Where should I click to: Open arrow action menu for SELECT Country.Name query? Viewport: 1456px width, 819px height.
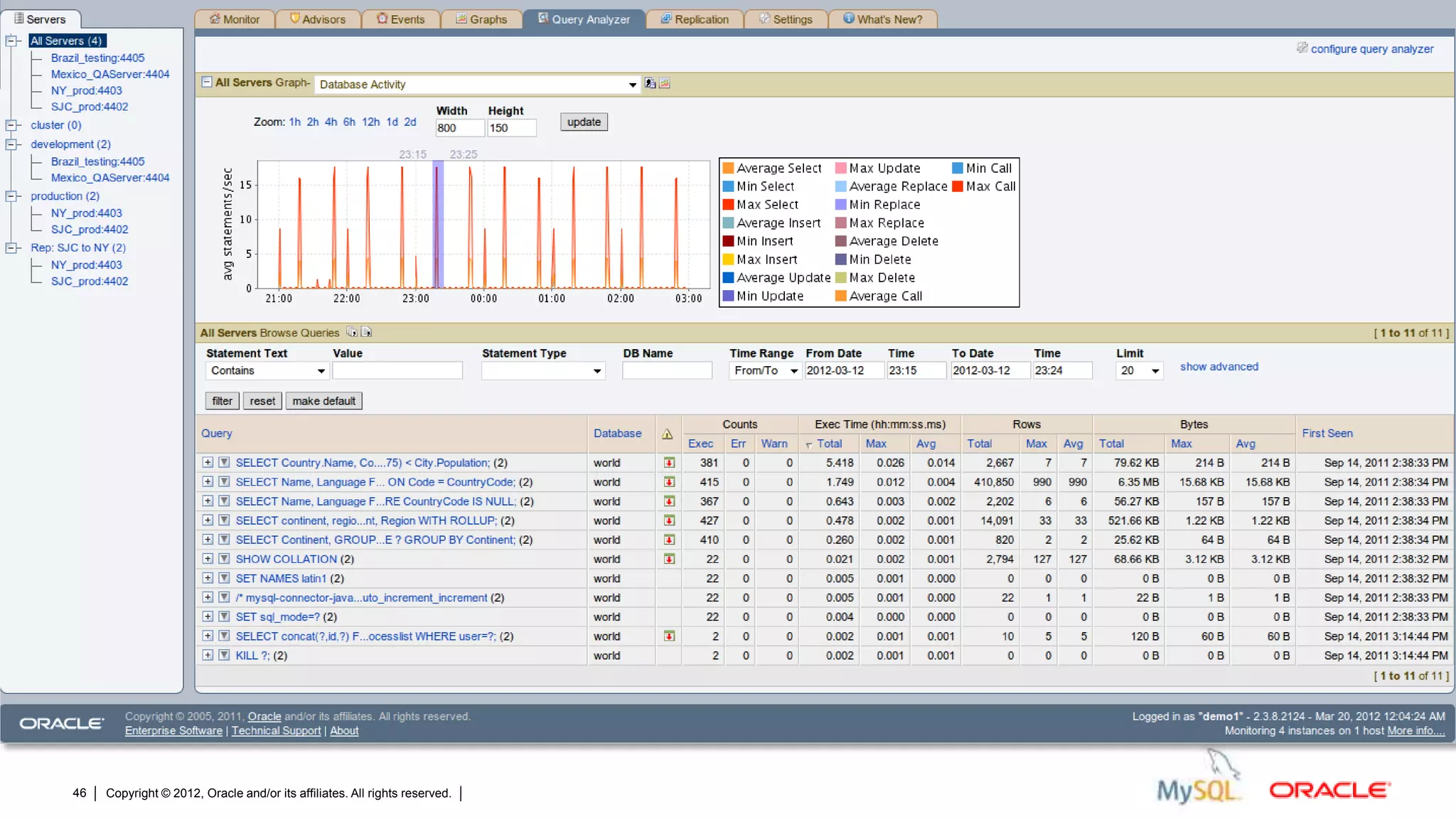click(x=224, y=462)
